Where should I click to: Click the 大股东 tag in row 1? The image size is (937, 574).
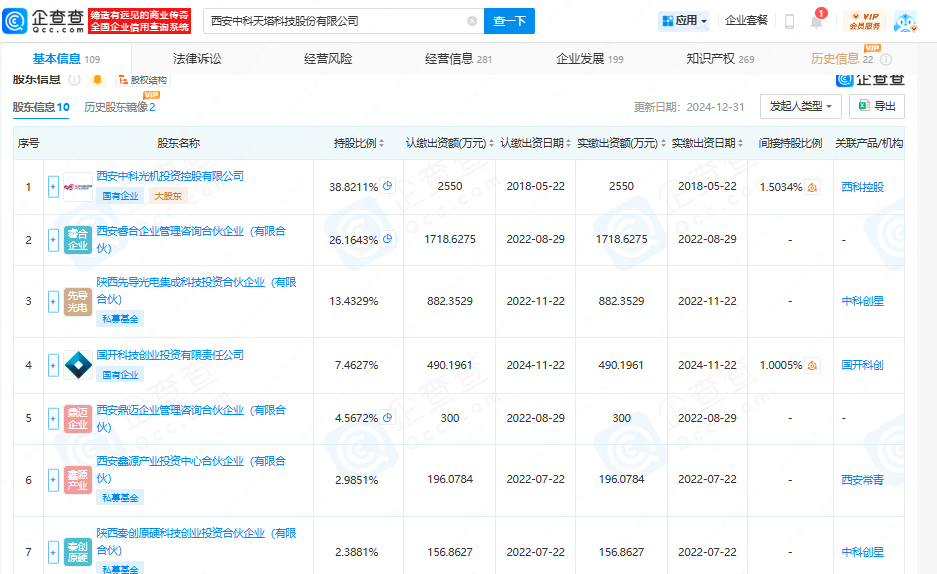pyautogui.click(x=168, y=196)
